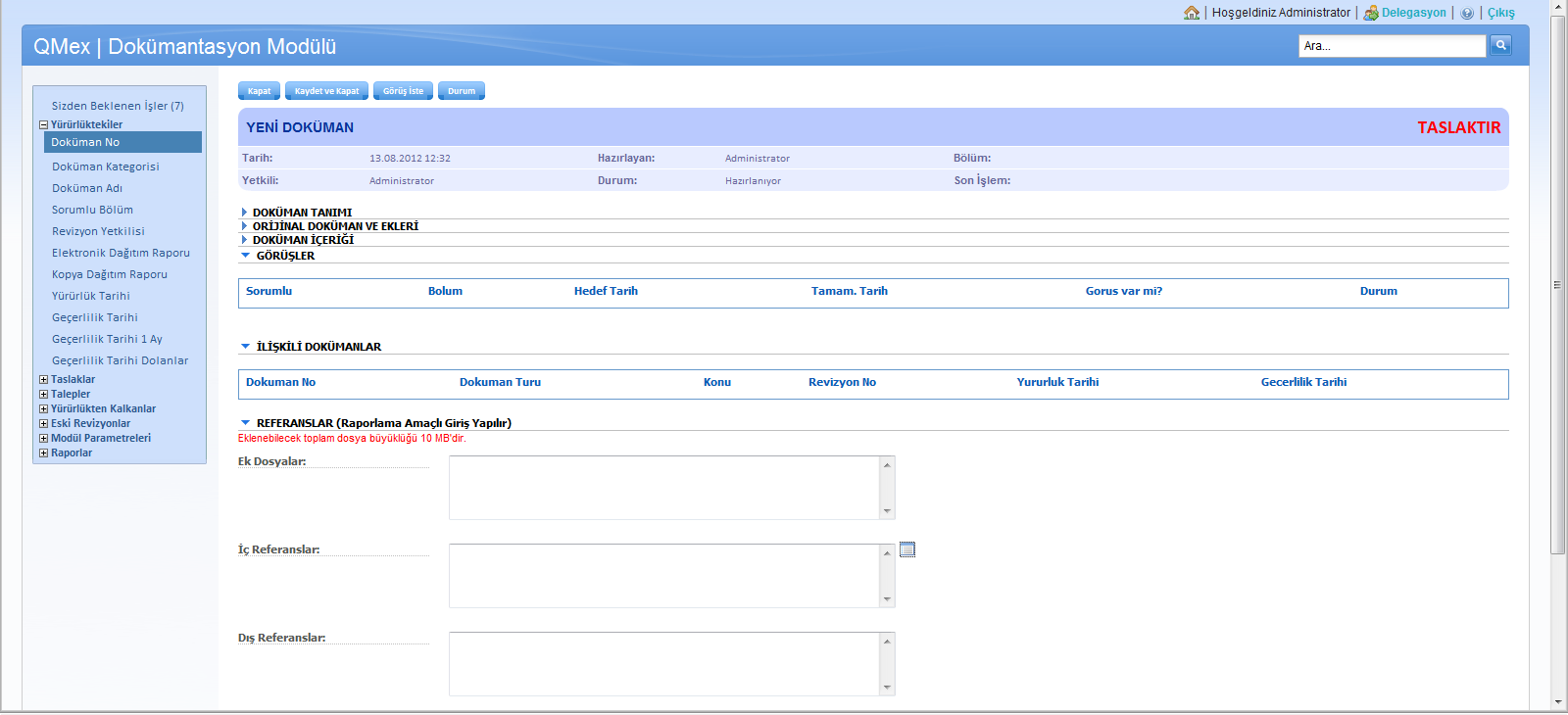Click Dış Referanslar scroll up arrow
Screen dimensions: 1568x715
887,642
